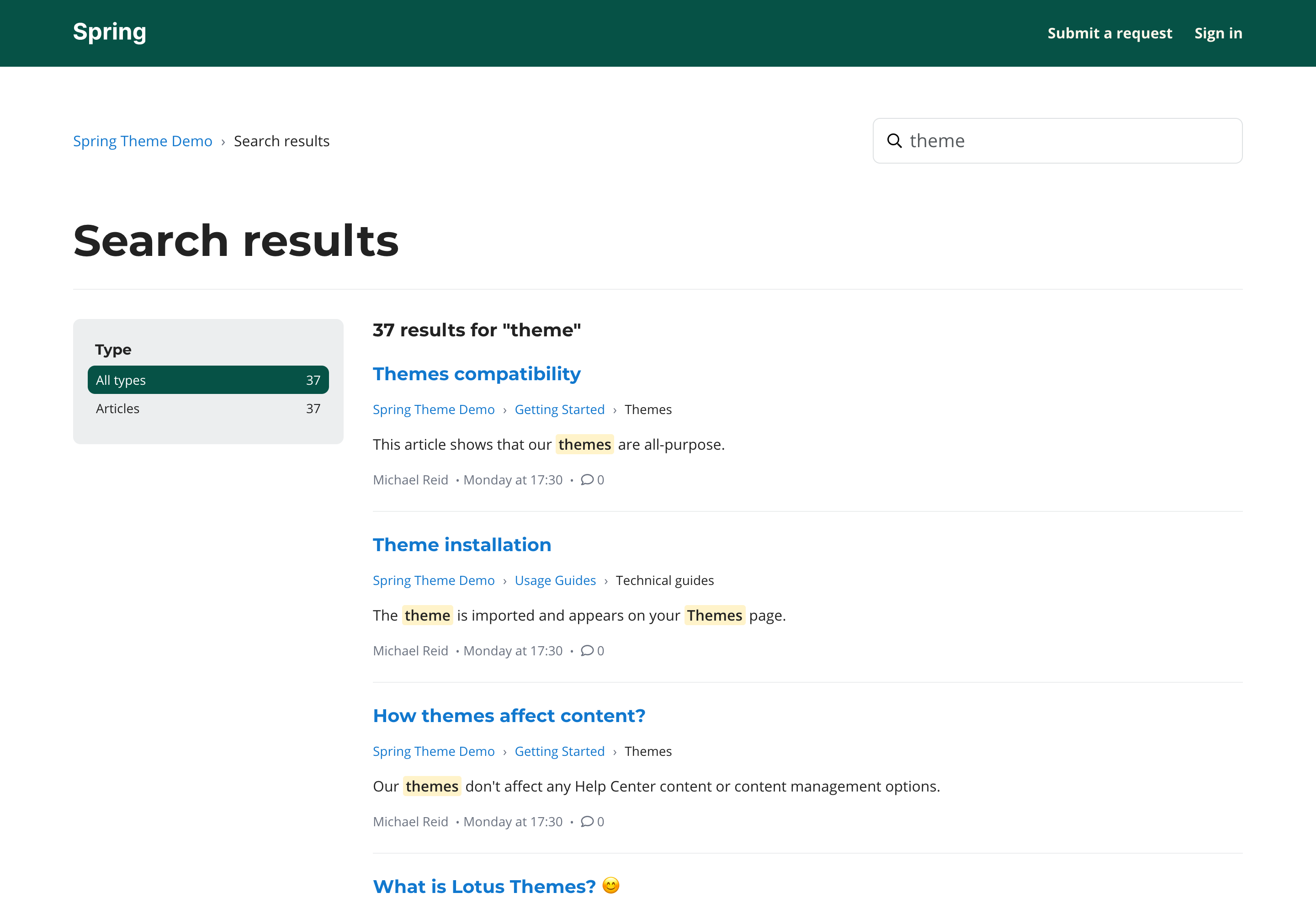Open Submit a request page
Image resolution: width=1316 pixels, height=914 pixels.
pos(1109,33)
